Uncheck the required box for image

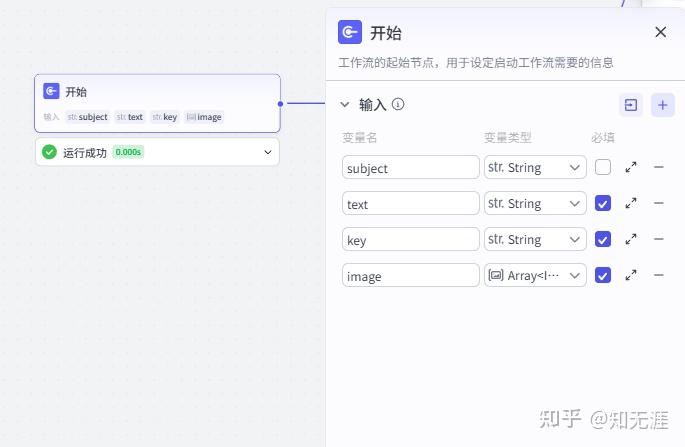(x=603, y=275)
